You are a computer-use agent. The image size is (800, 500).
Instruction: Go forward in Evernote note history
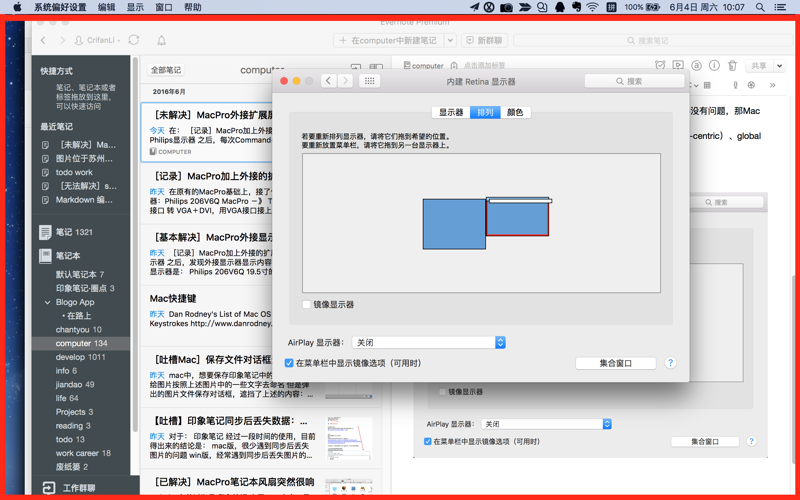coord(62,40)
